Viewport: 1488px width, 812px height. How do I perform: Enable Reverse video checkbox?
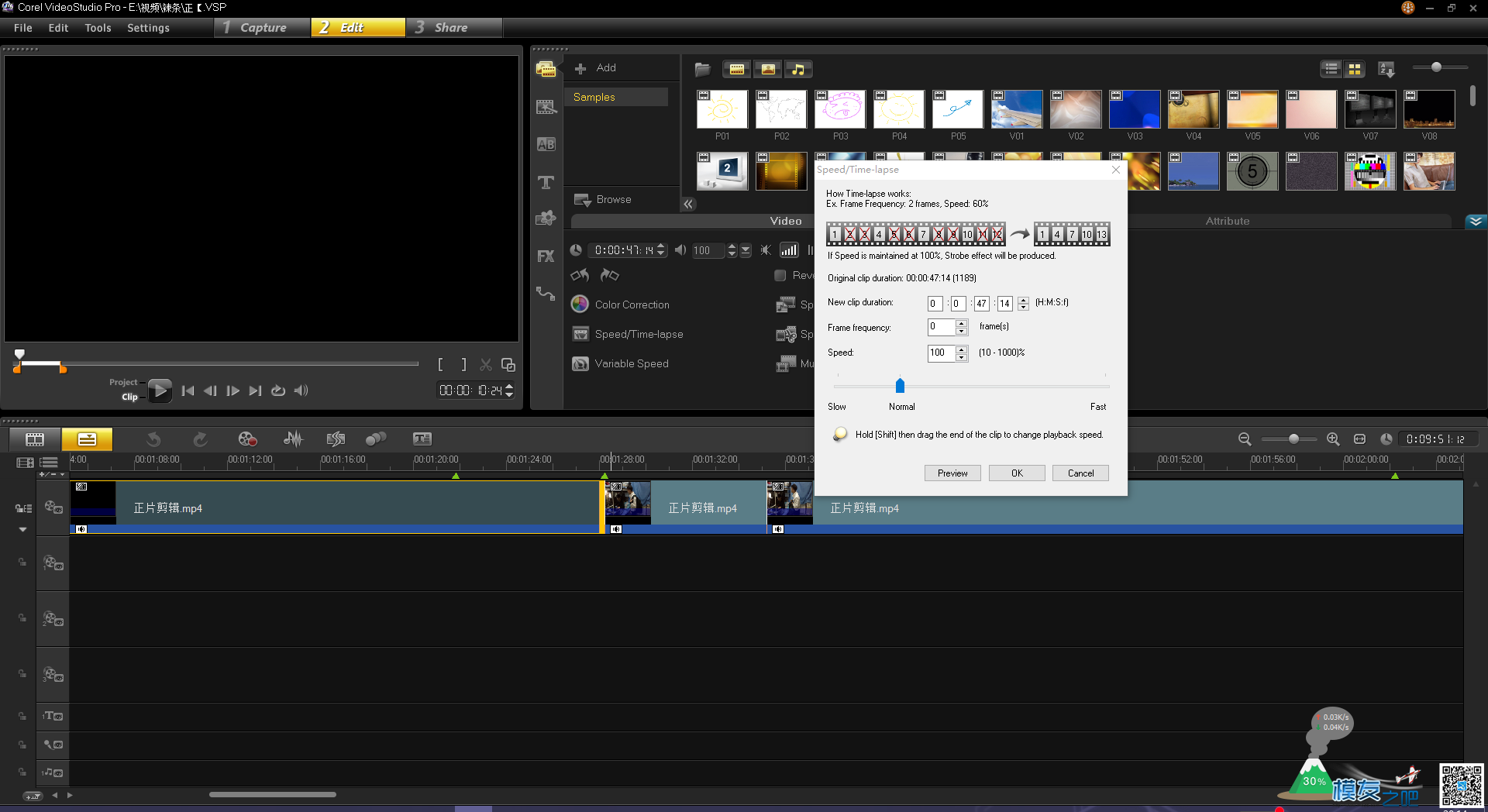(x=780, y=275)
